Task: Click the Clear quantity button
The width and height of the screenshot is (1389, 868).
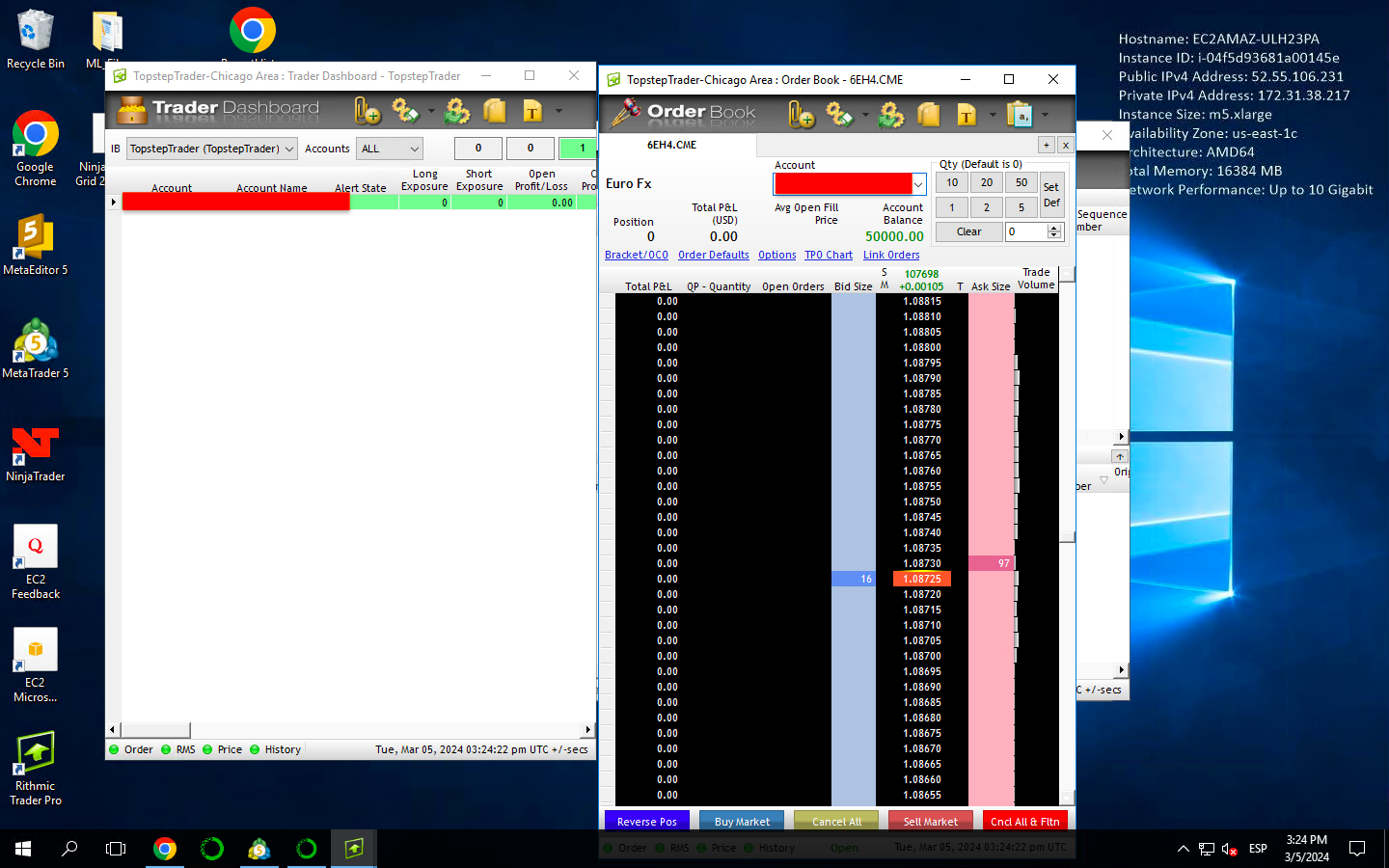Action: click(969, 231)
